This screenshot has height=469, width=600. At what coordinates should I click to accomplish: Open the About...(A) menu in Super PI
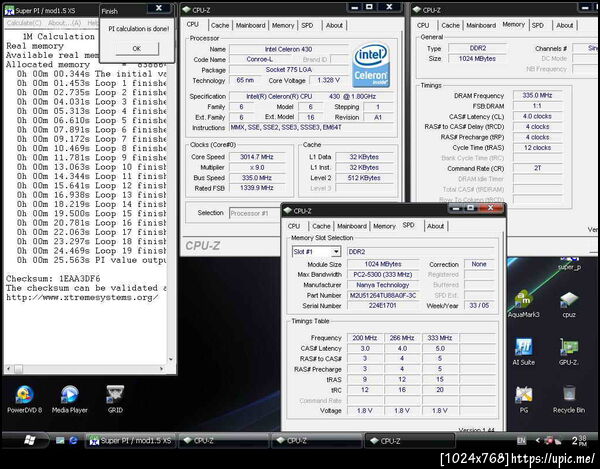64,23
